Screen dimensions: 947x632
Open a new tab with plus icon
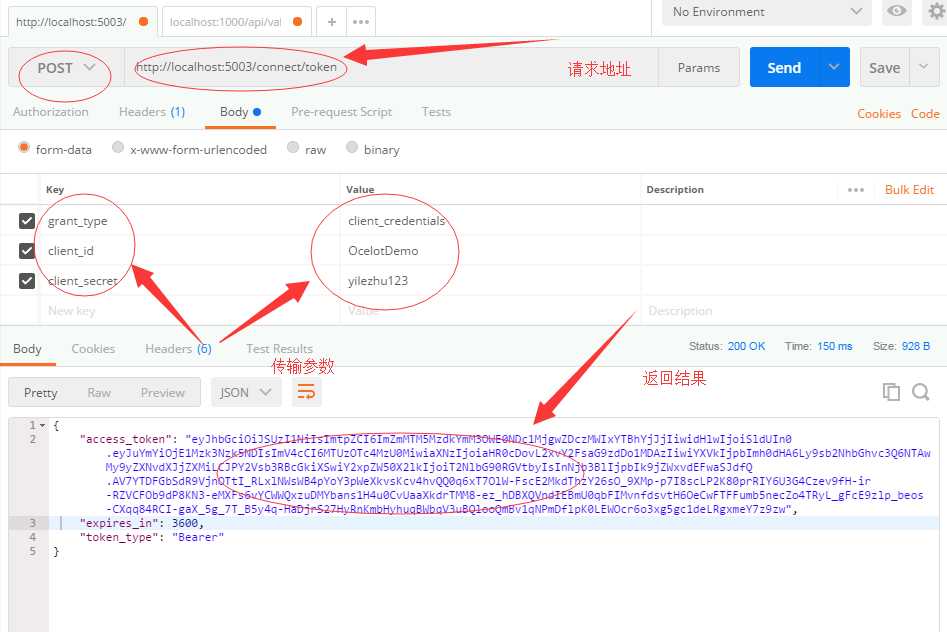coord(332,22)
